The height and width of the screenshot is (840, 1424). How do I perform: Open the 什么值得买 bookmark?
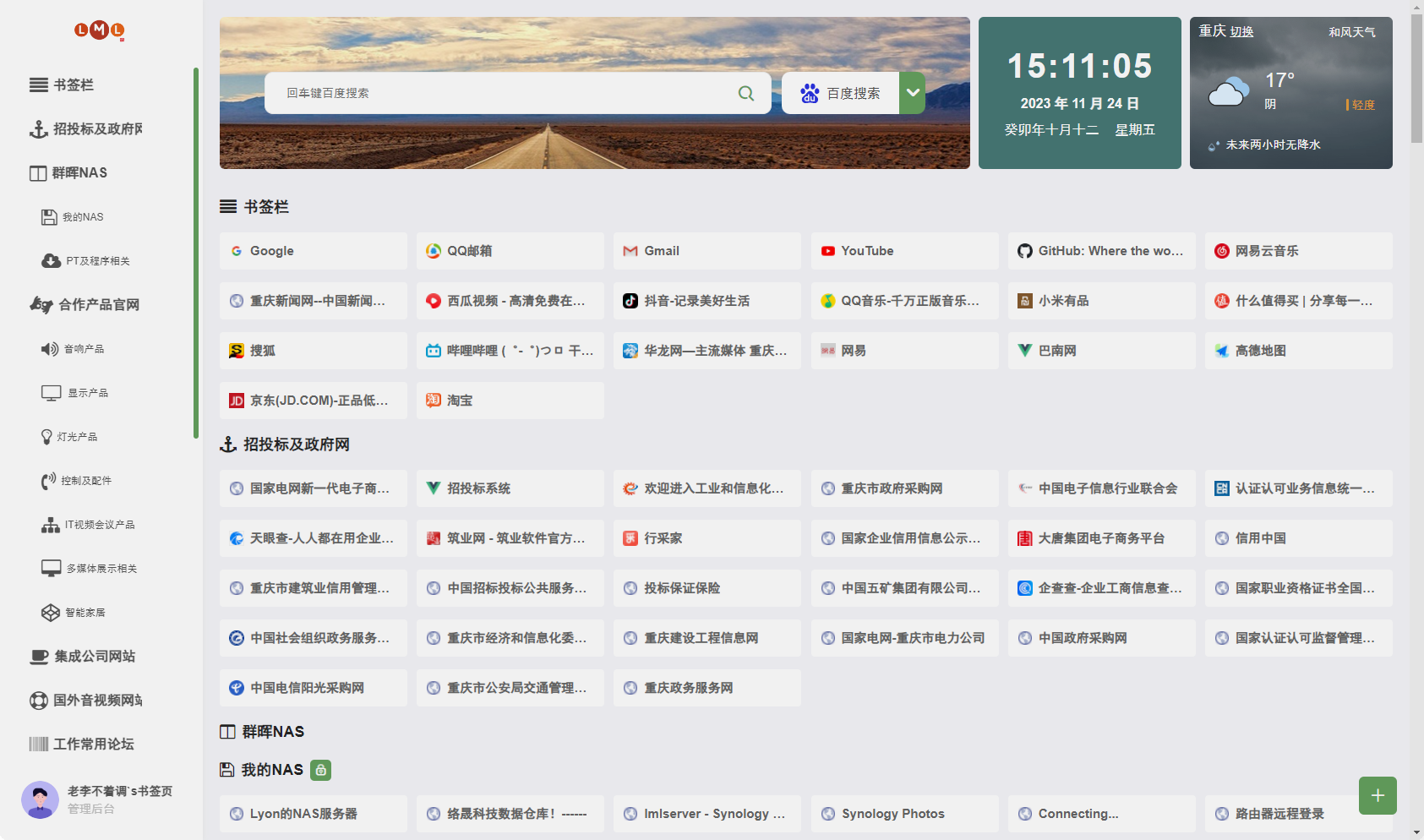tap(1299, 301)
